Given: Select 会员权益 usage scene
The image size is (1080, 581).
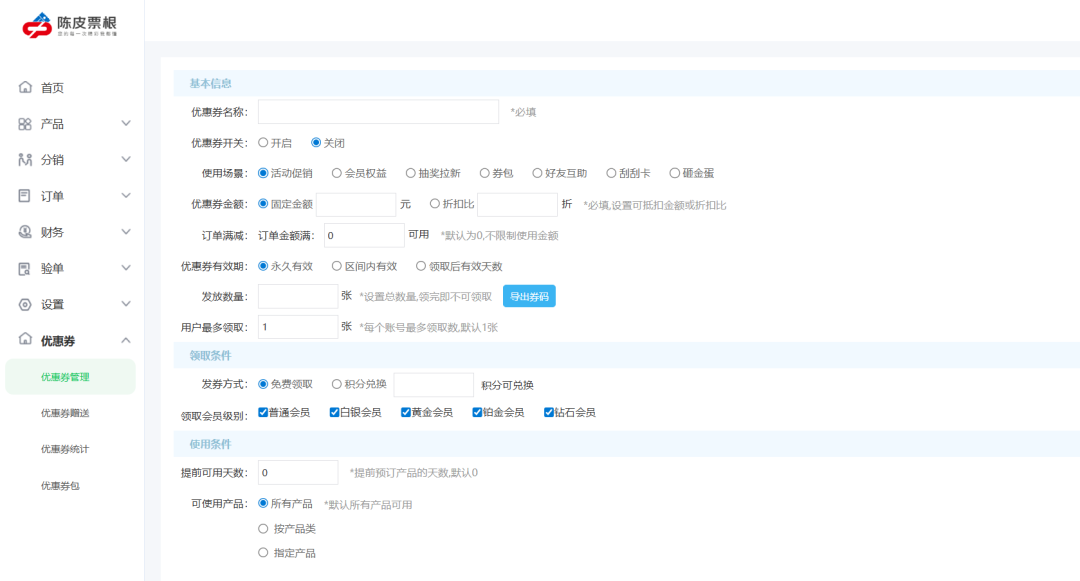Looking at the screenshot, I should pyautogui.click(x=337, y=173).
